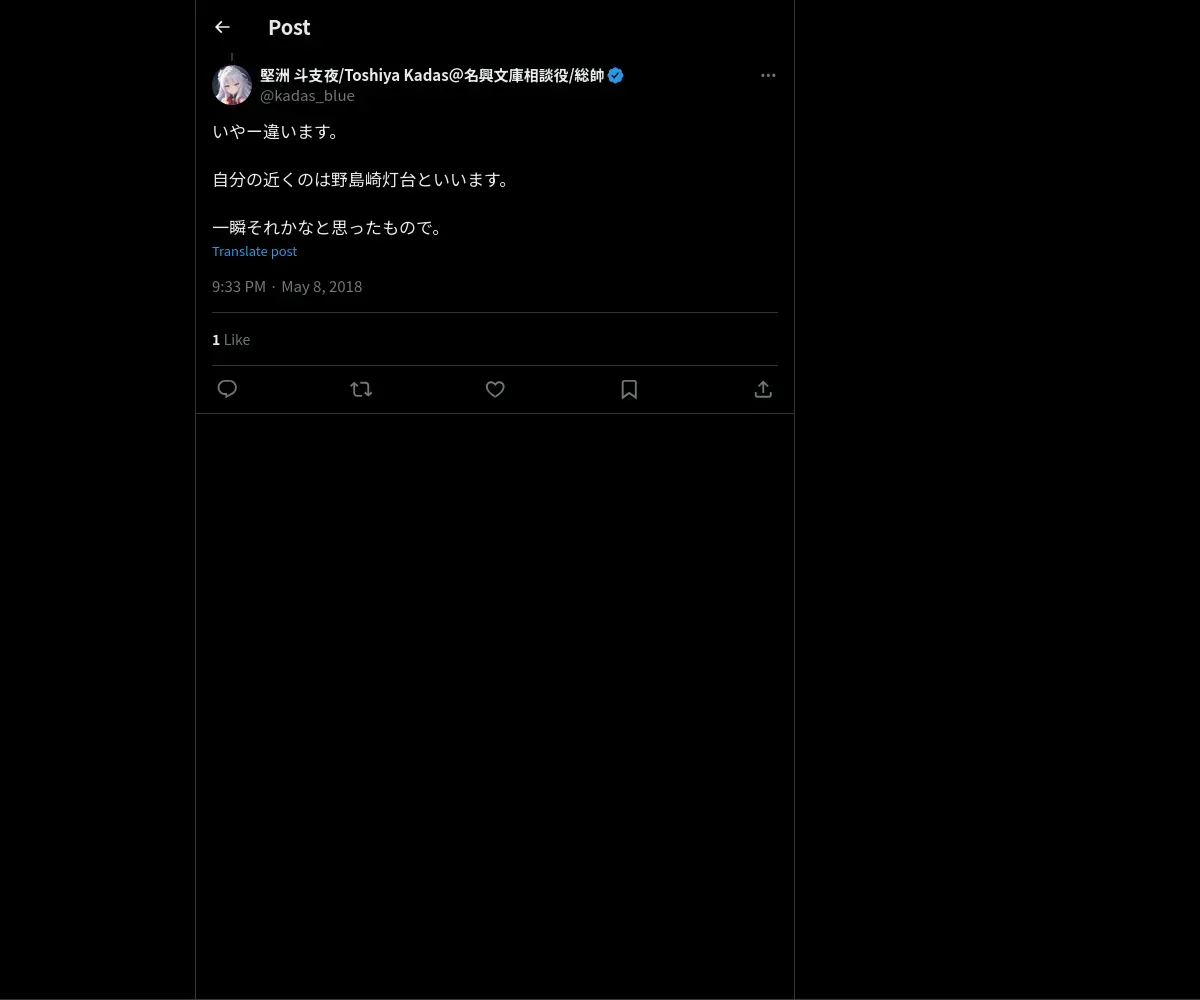Click the last line 一瞬それかなと思ったもので。

tap(329, 227)
